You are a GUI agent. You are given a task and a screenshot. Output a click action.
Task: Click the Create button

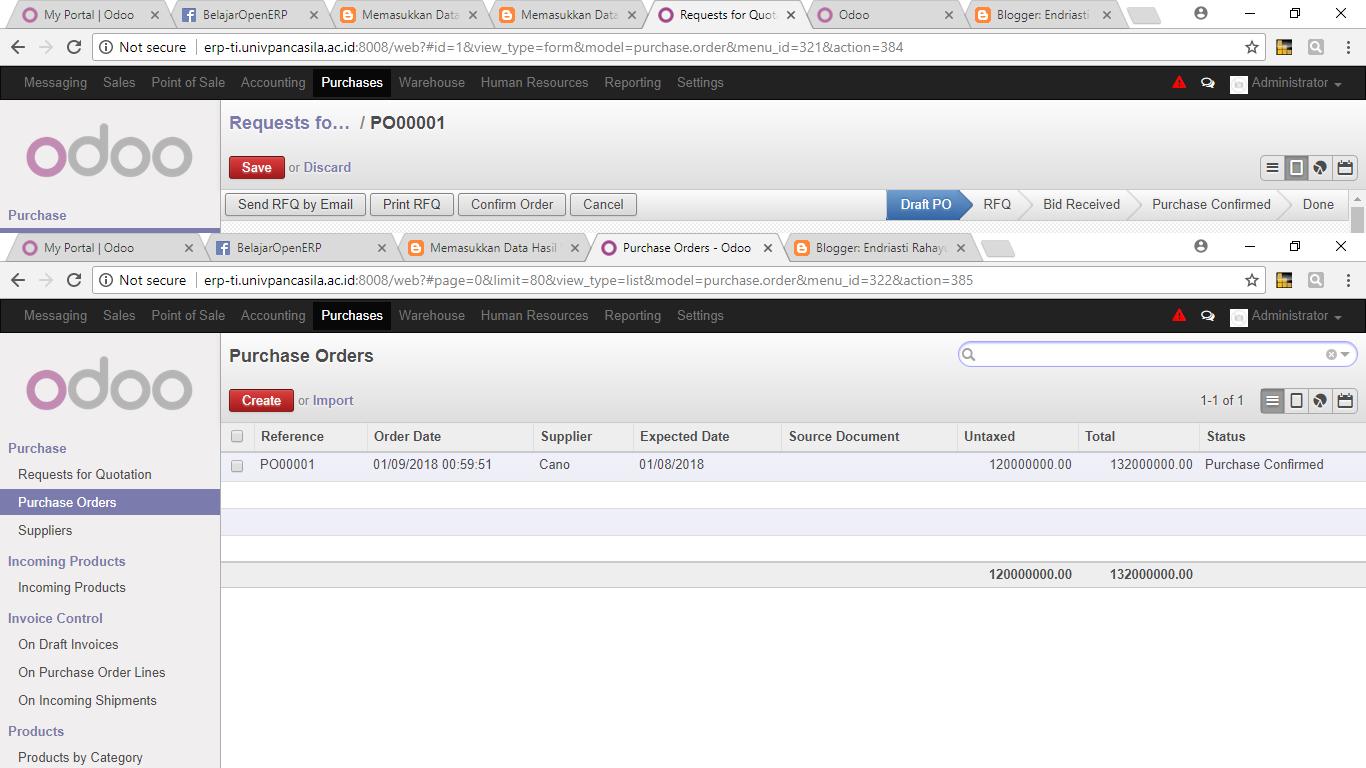[261, 401]
